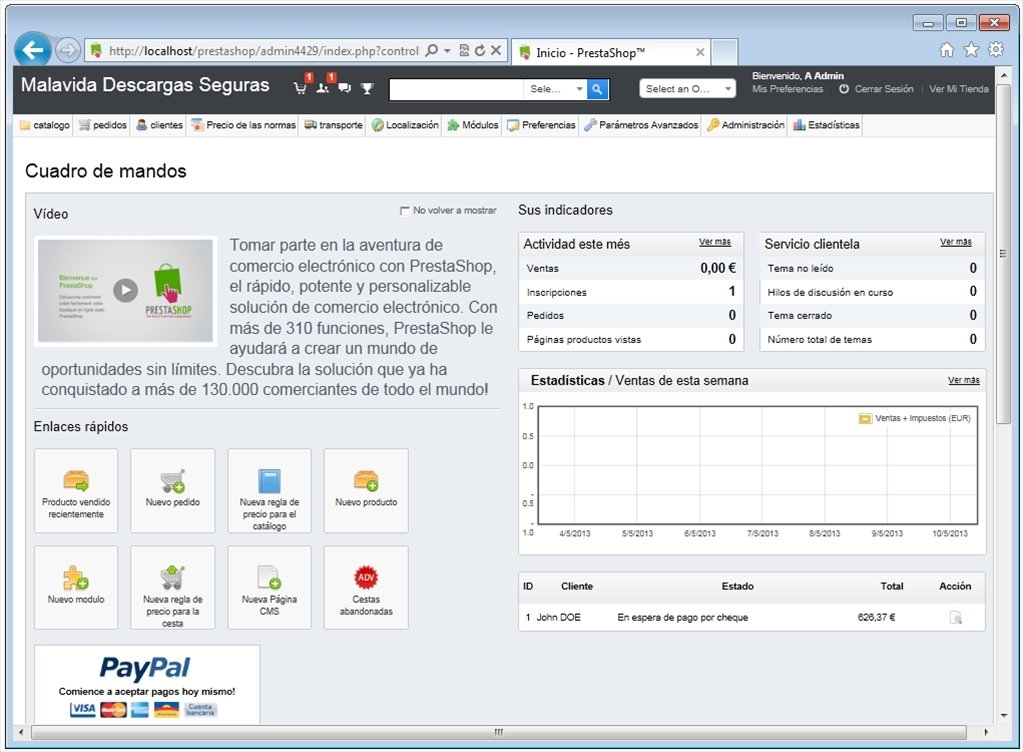Open the Preferencias menu
The height and width of the screenshot is (752, 1023).
(542, 125)
